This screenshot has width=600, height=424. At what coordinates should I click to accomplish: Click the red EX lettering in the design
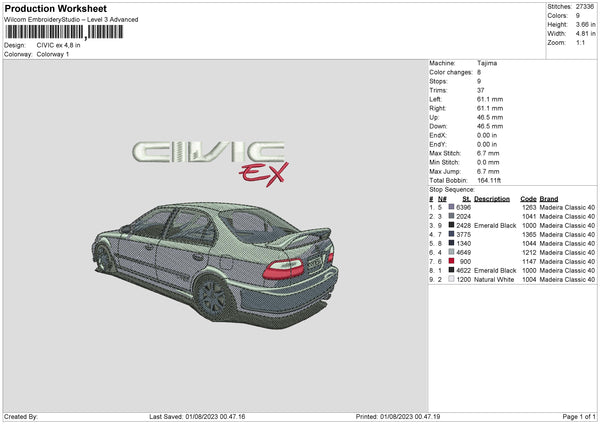tap(263, 174)
